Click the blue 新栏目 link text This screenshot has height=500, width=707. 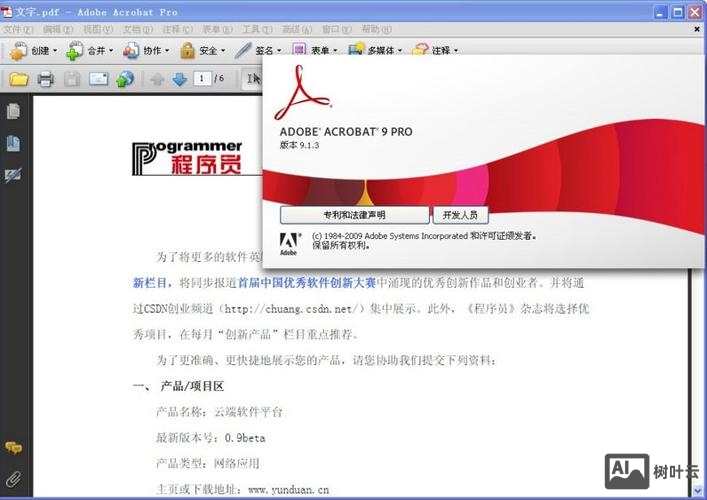[x=152, y=283]
